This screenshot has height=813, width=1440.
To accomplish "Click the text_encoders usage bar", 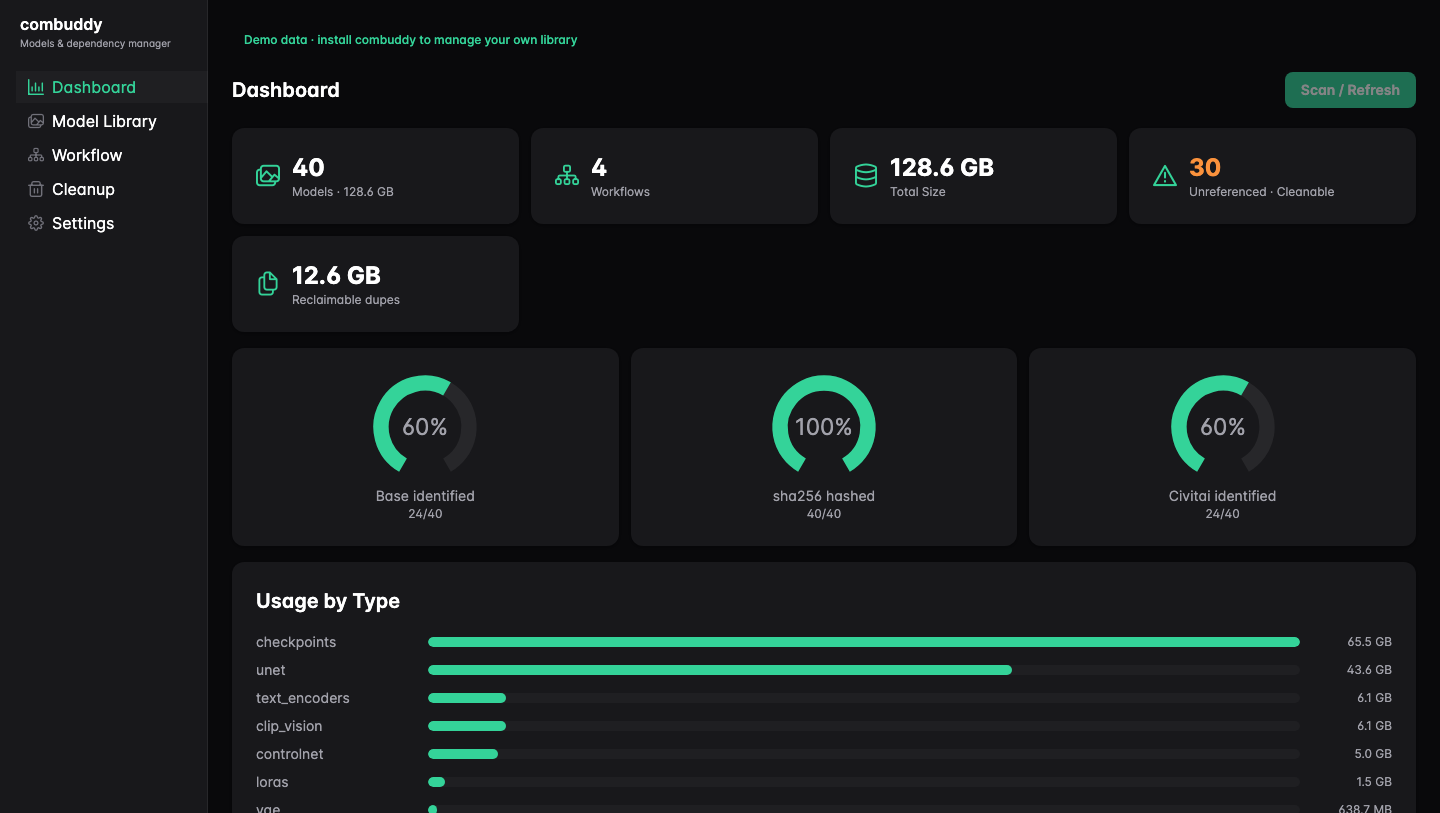I will [864, 698].
